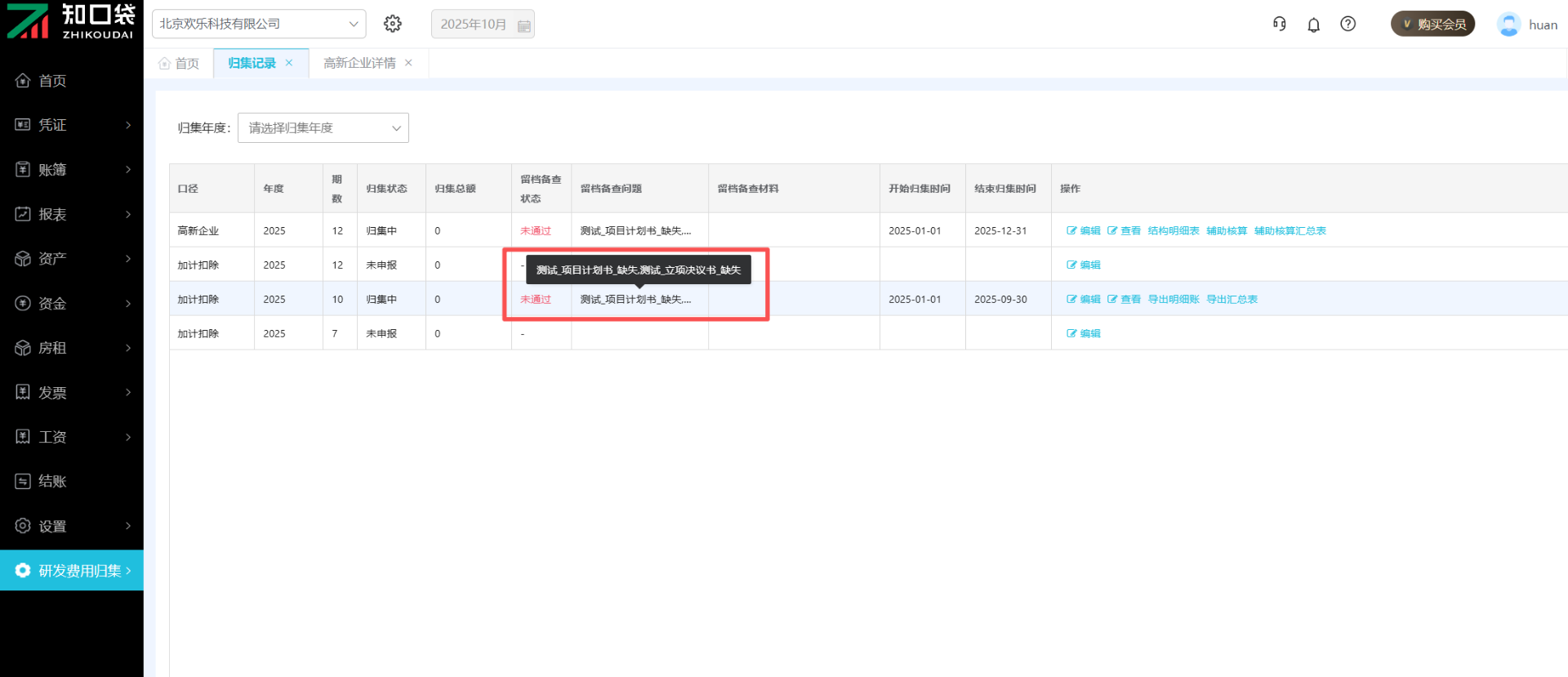Close the 高新企业详情 tab
This screenshot has width=1568, height=677.
(408, 63)
